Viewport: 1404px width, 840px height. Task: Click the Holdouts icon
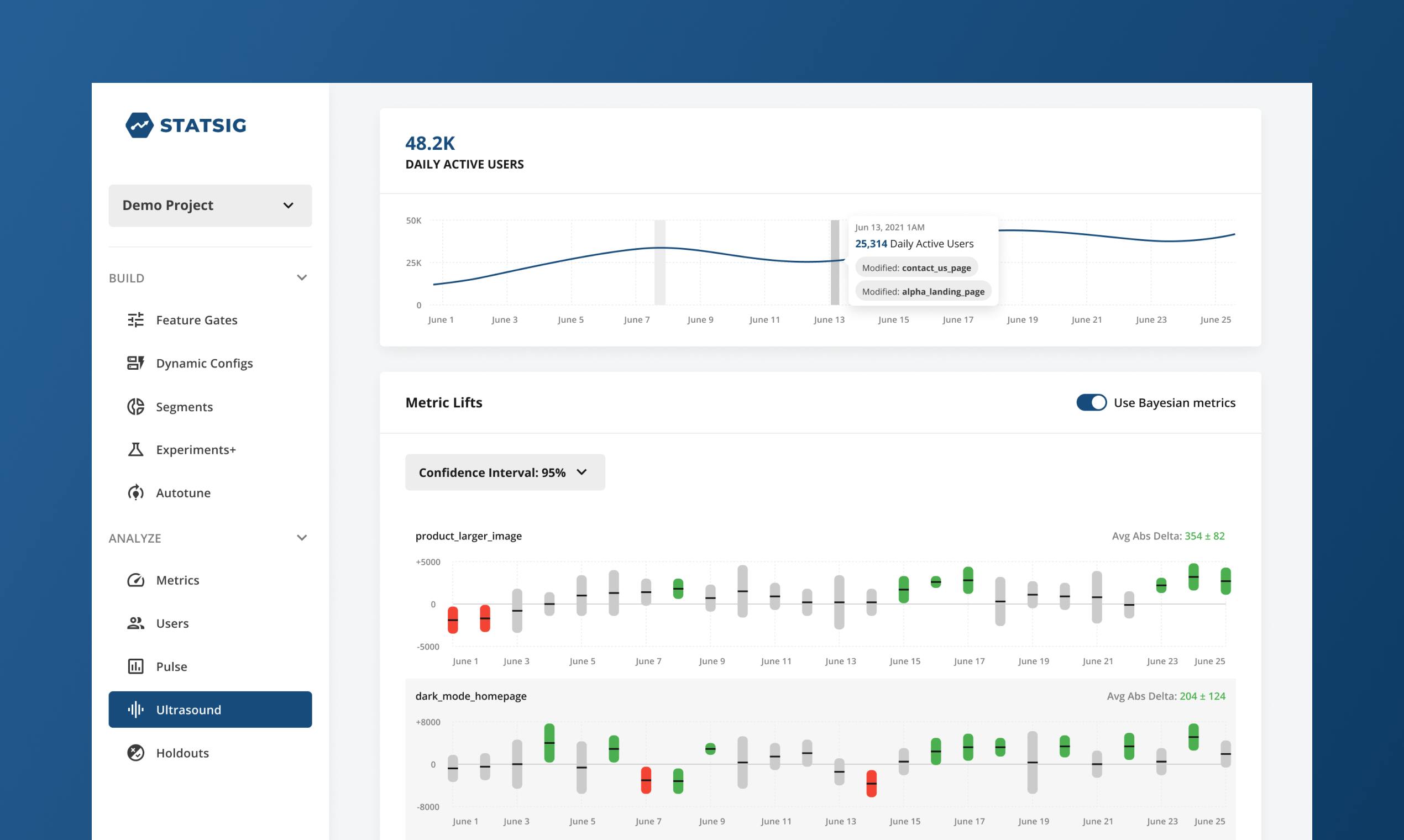pos(135,752)
